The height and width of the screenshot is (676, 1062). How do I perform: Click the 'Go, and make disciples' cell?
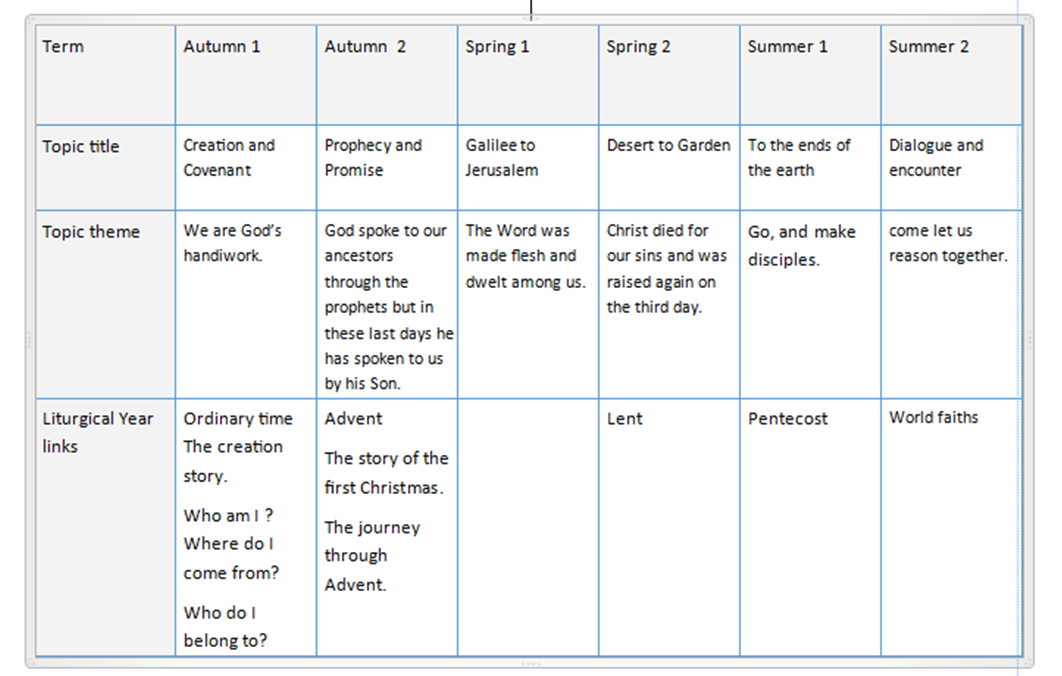click(x=811, y=304)
